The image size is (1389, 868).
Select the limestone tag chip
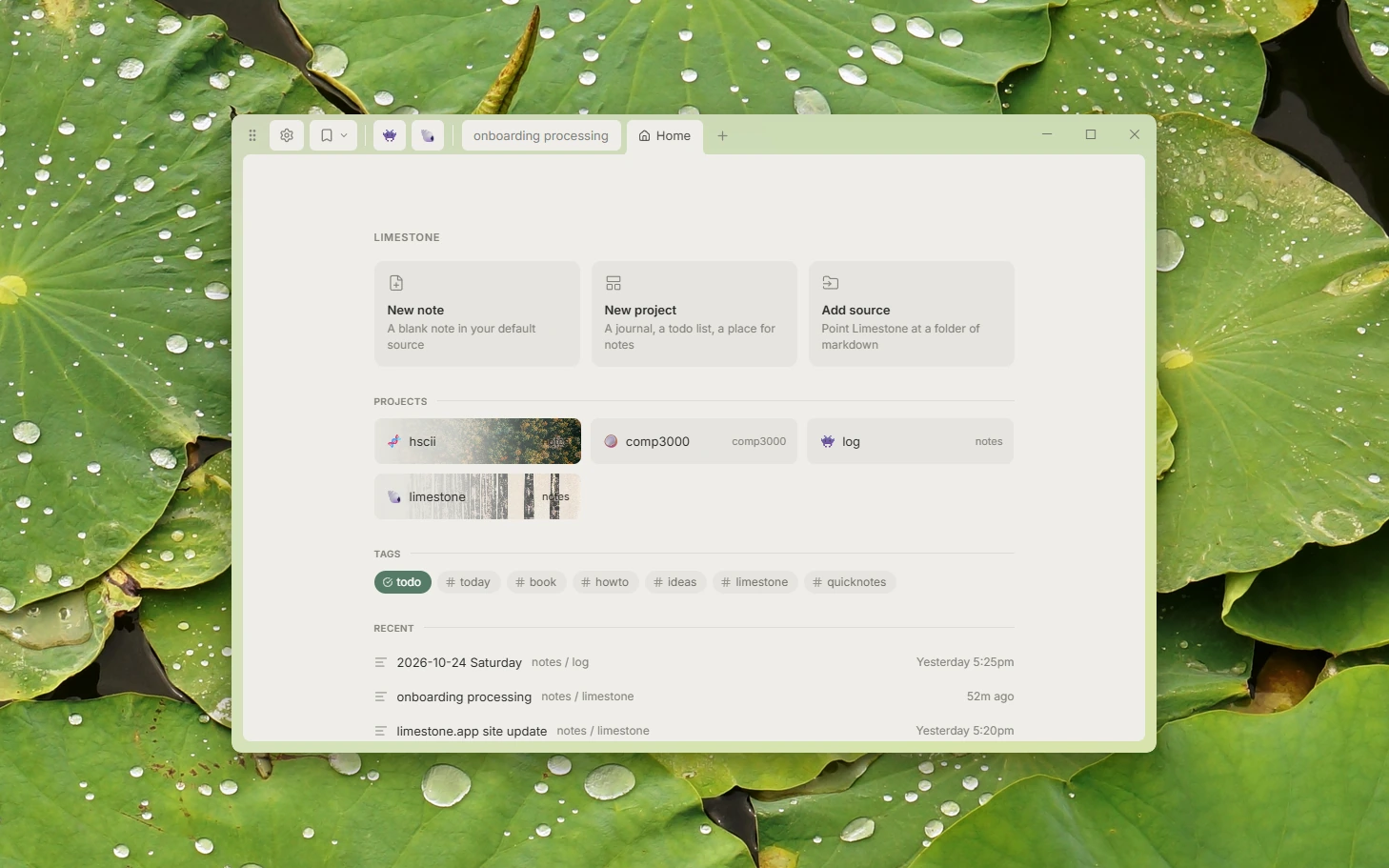pyautogui.click(x=755, y=582)
